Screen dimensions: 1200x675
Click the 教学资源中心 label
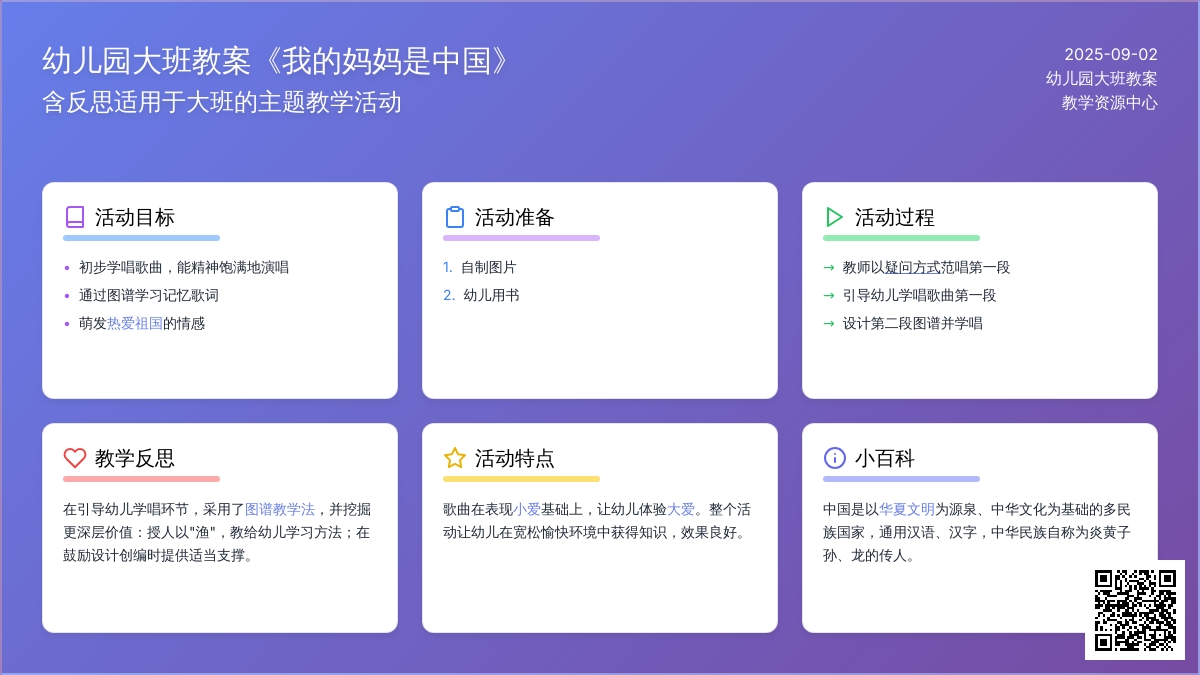1109,102
